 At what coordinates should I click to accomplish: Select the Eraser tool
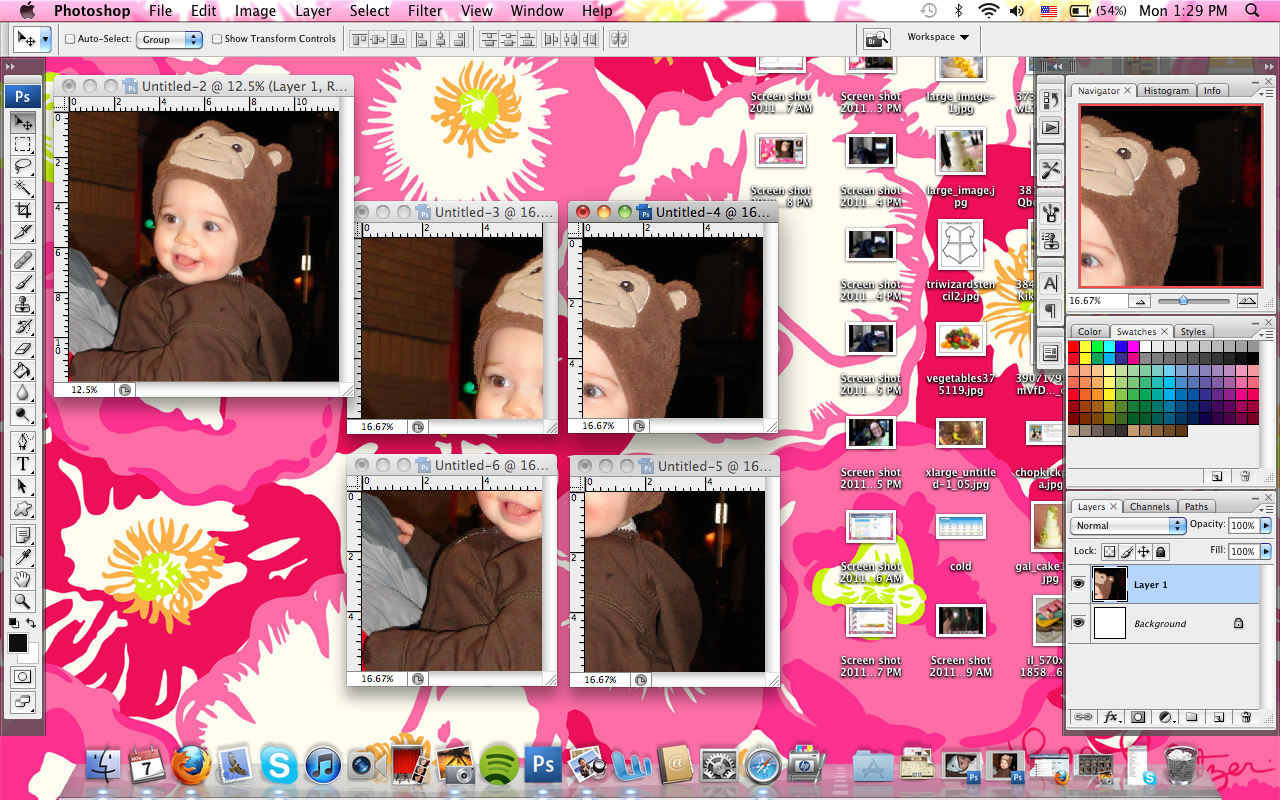(x=23, y=348)
